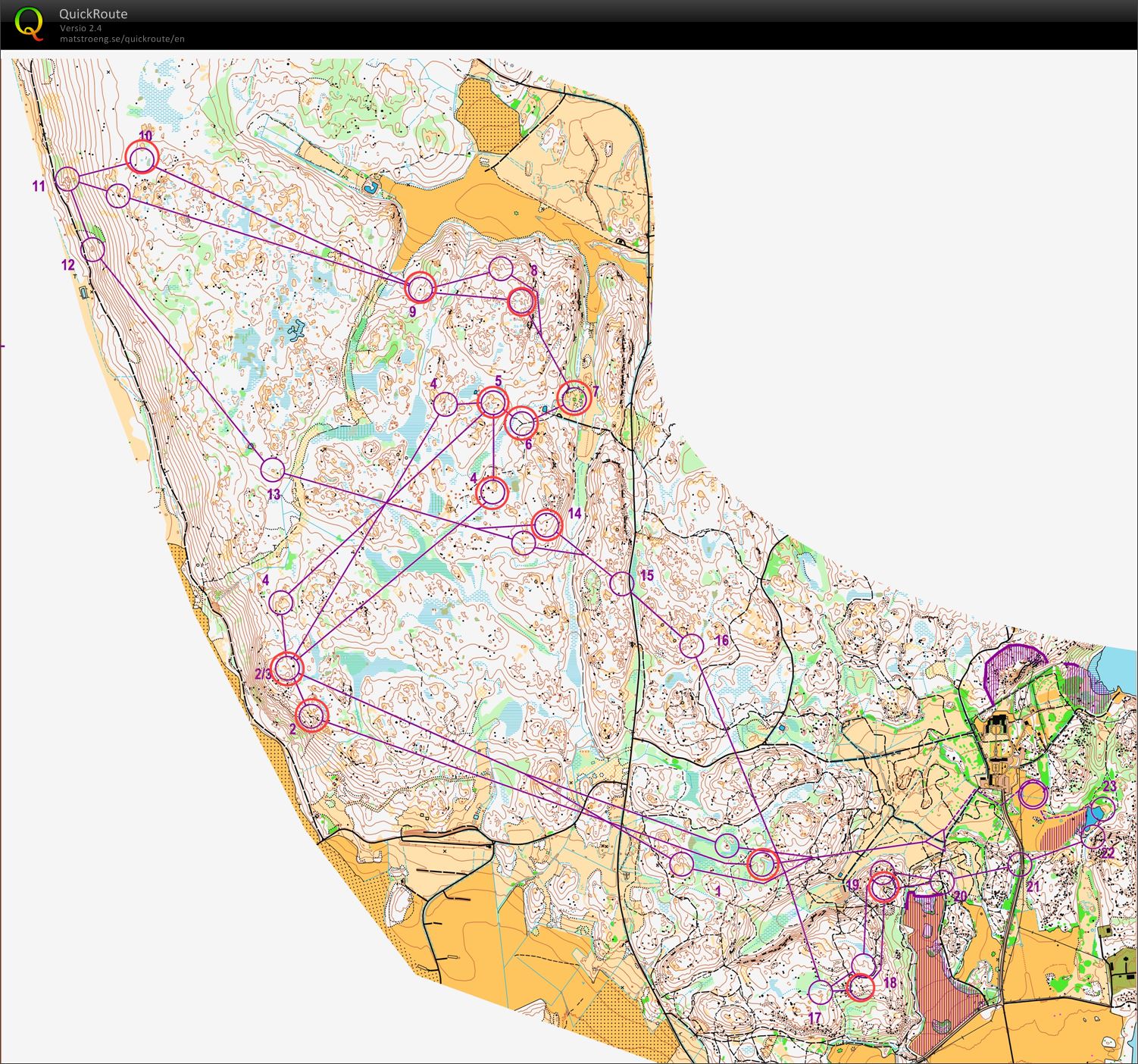The image size is (1138, 1064).
Task: Click the purple control circle 11
Action: [67, 179]
